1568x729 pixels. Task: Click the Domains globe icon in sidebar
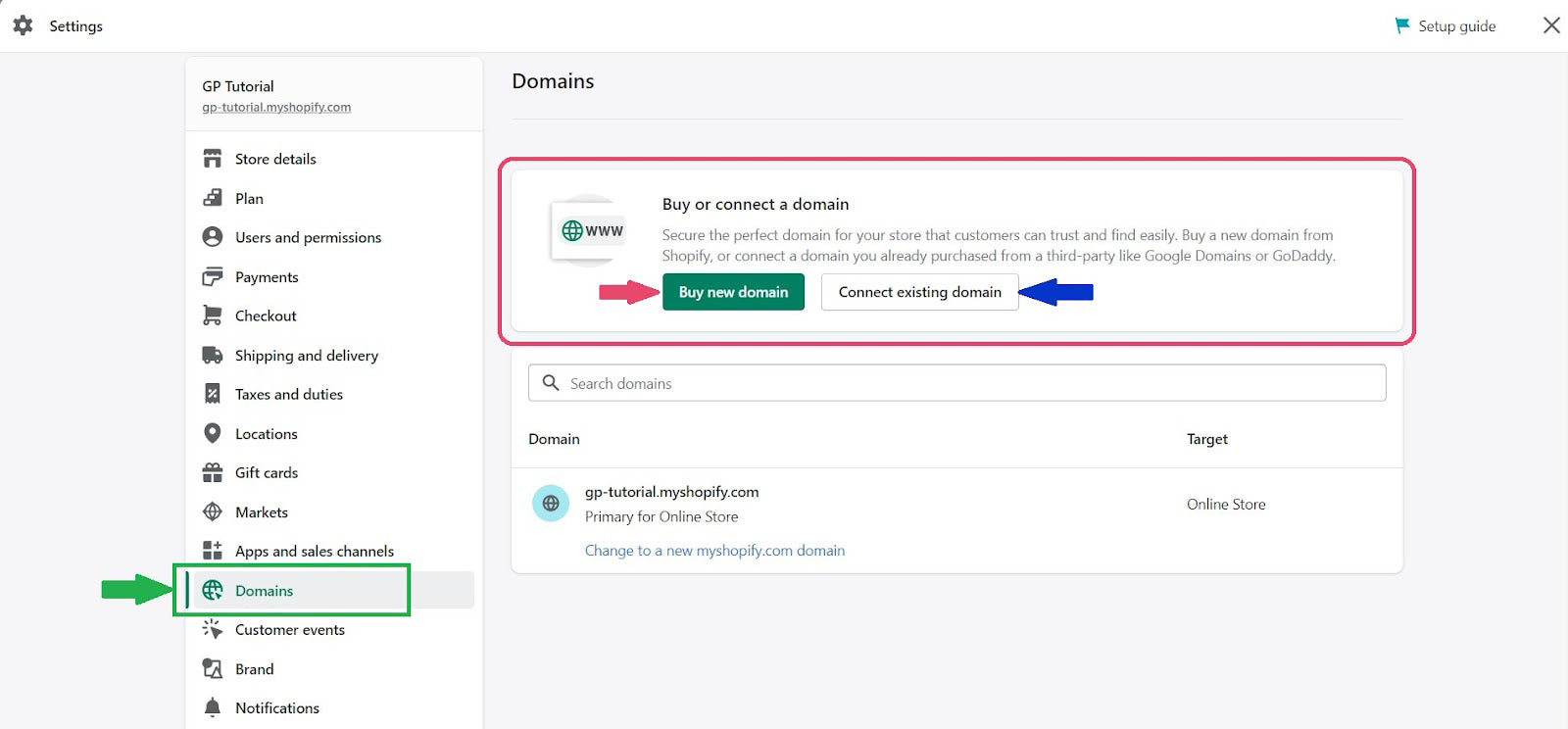212,590
